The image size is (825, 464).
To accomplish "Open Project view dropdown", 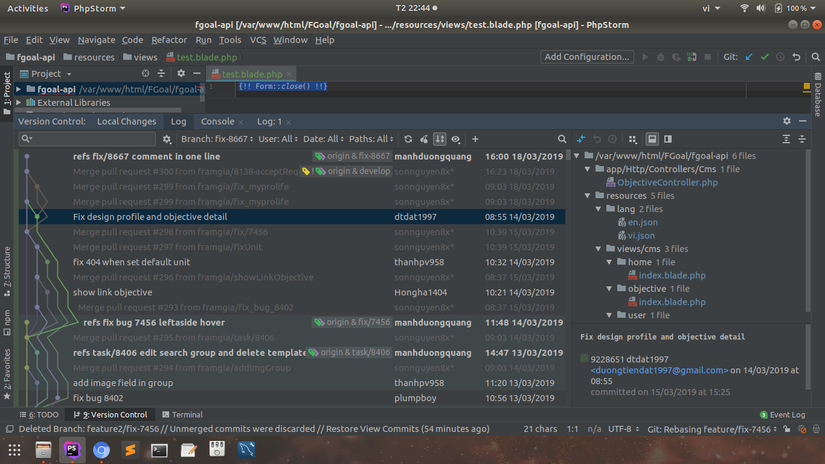I will [x=46, y=74].
